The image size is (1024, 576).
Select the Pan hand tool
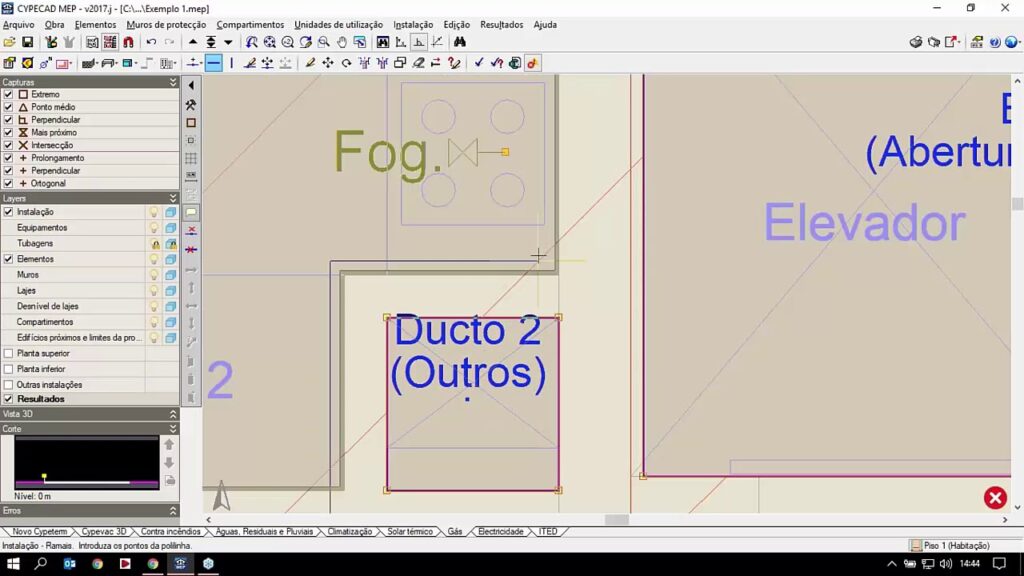342,42
